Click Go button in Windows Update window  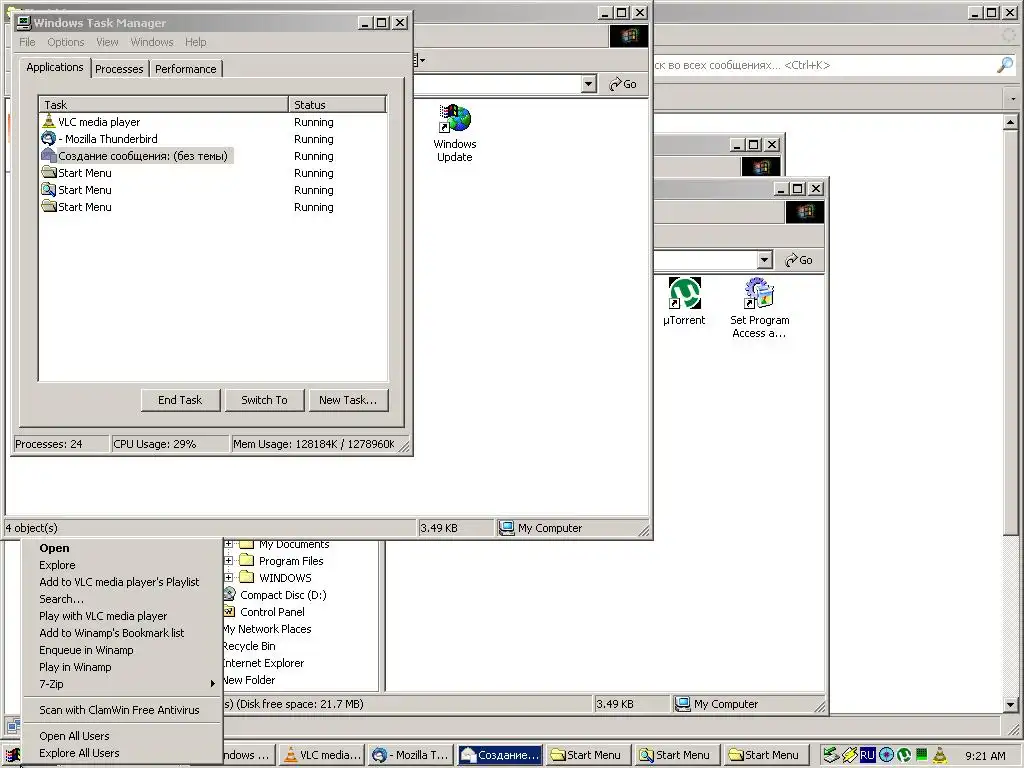(x=622, y=84)
